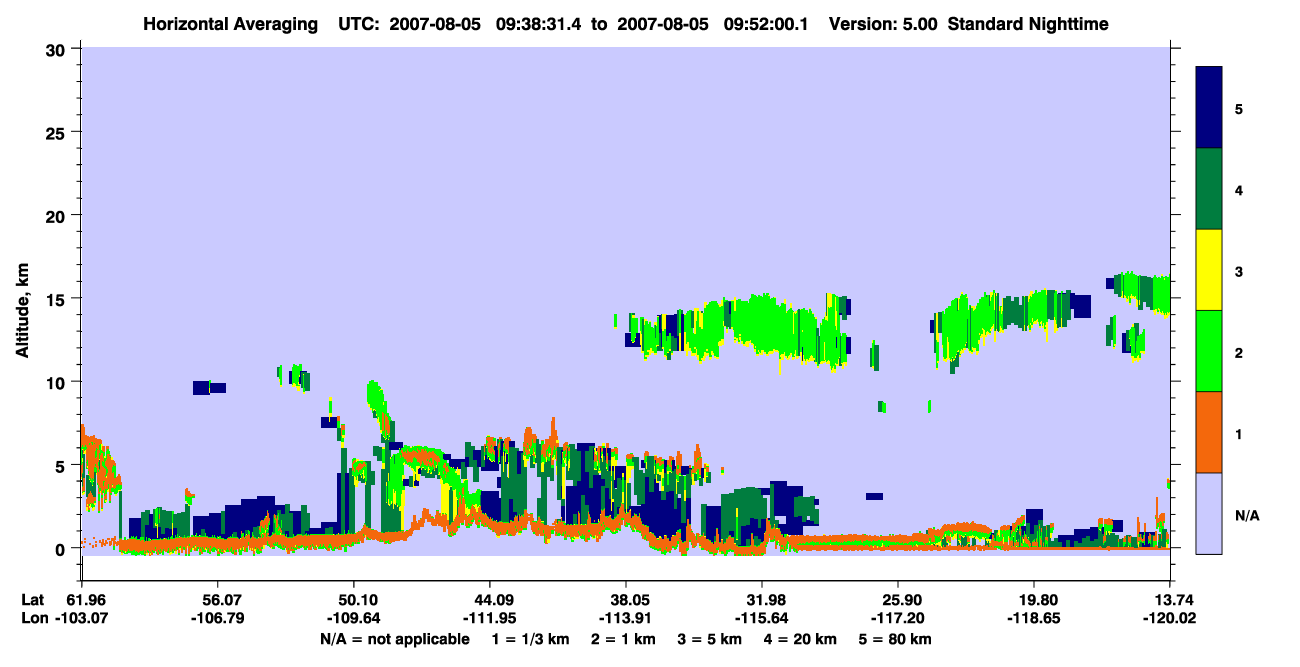Click the '1 = 1/3 km' legend entry
This screenshot has height=667, width=1300.
(530, 639)
